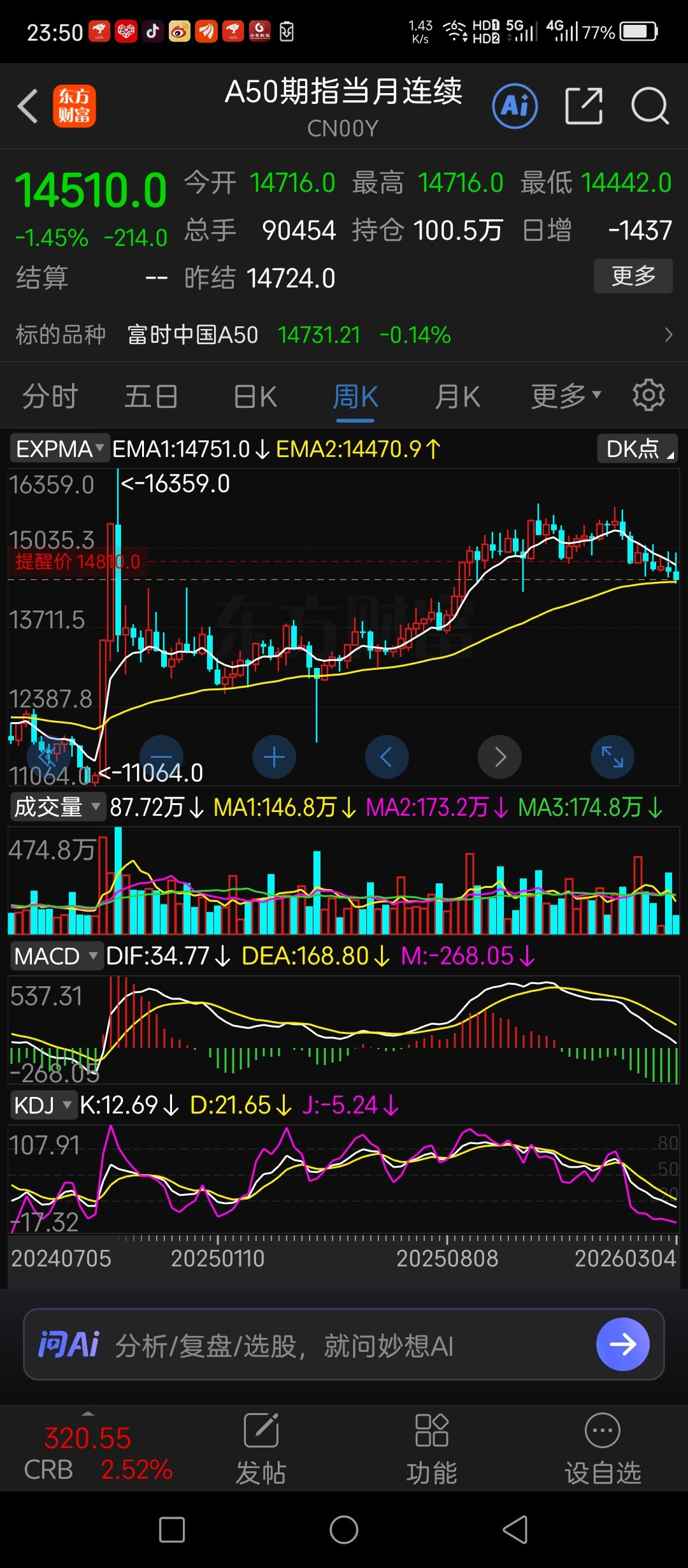Tap the 最低 14442.0 value

click(x=626, y=184)
